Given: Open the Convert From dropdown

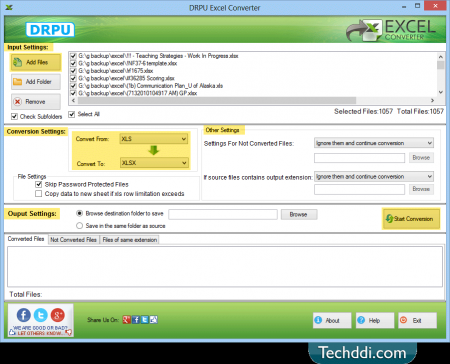Looking at the screenshot, I should (154, 139).
